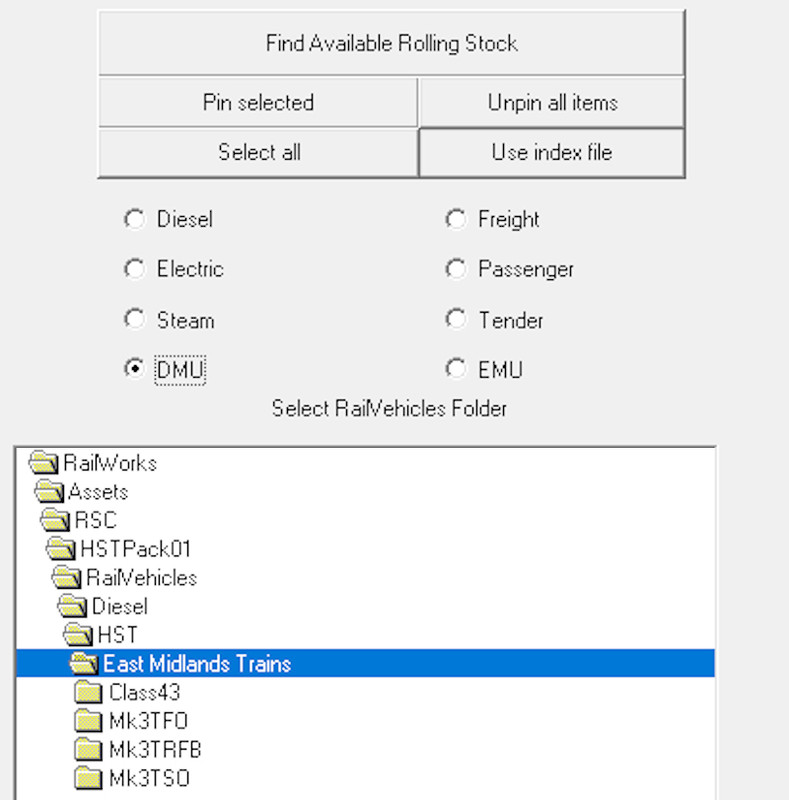Image resolution: width=789 pixels, height=800 pixels.
Task: Select the Electric radio button
Action: (135, 269)
